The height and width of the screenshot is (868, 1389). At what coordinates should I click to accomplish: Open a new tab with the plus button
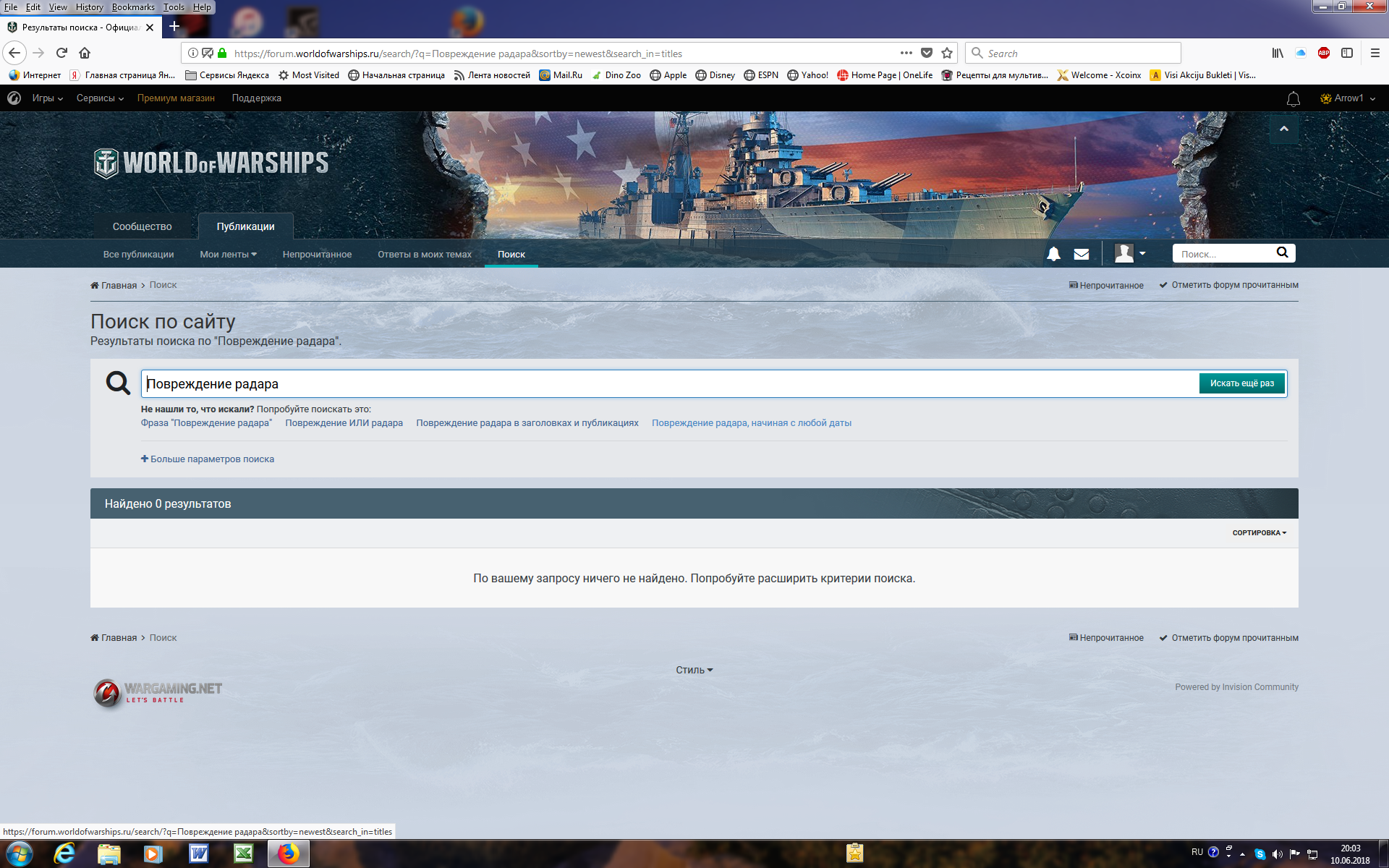[174, 27]
